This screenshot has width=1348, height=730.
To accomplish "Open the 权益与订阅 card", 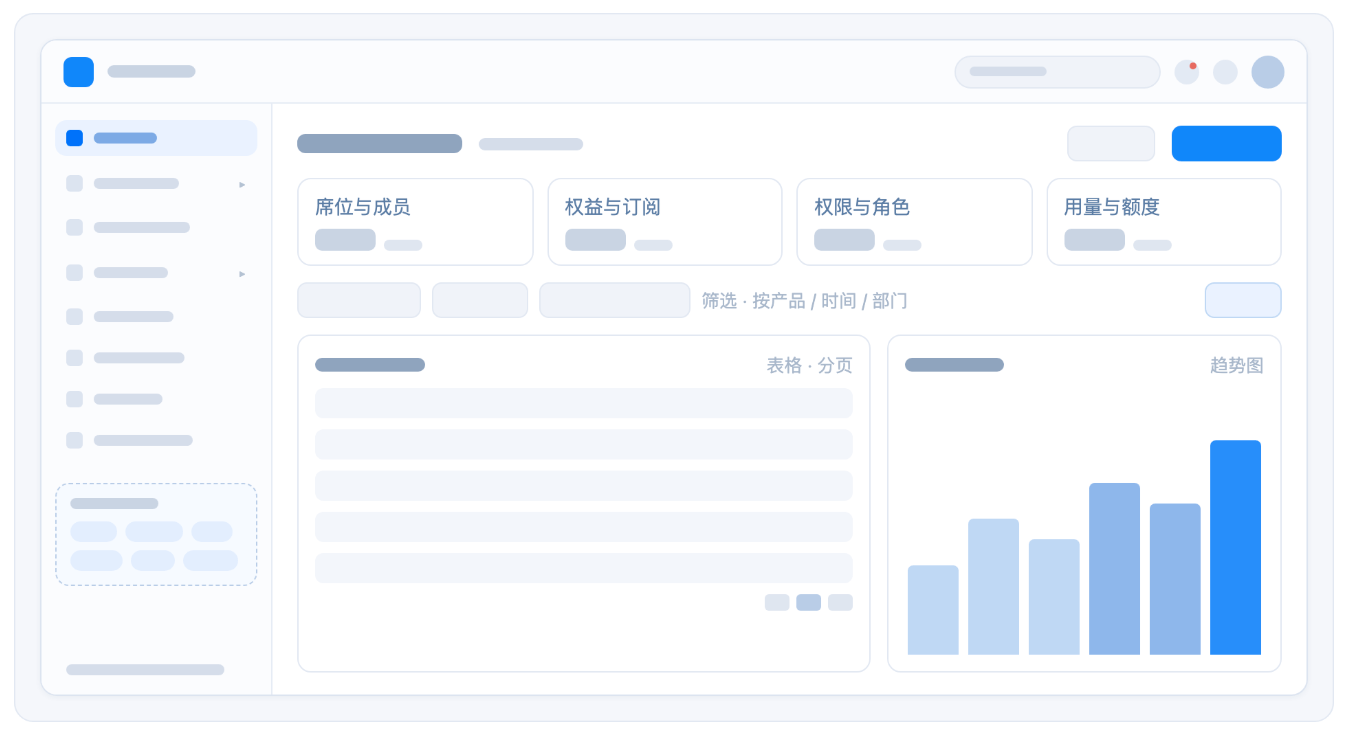I will pyautogui.click(x=665, y=222).
